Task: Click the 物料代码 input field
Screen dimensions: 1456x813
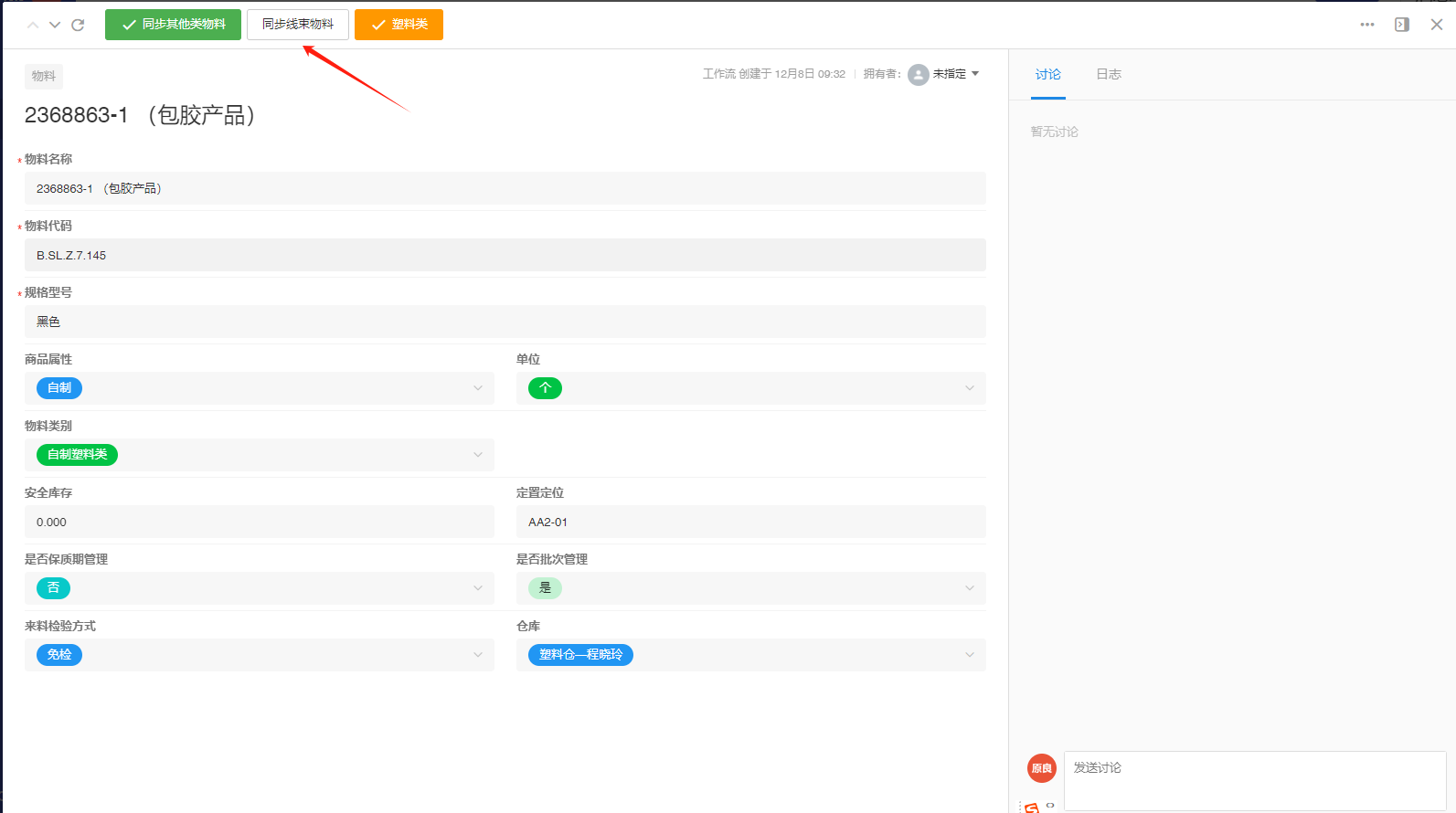Action: (x=505, y=255)
